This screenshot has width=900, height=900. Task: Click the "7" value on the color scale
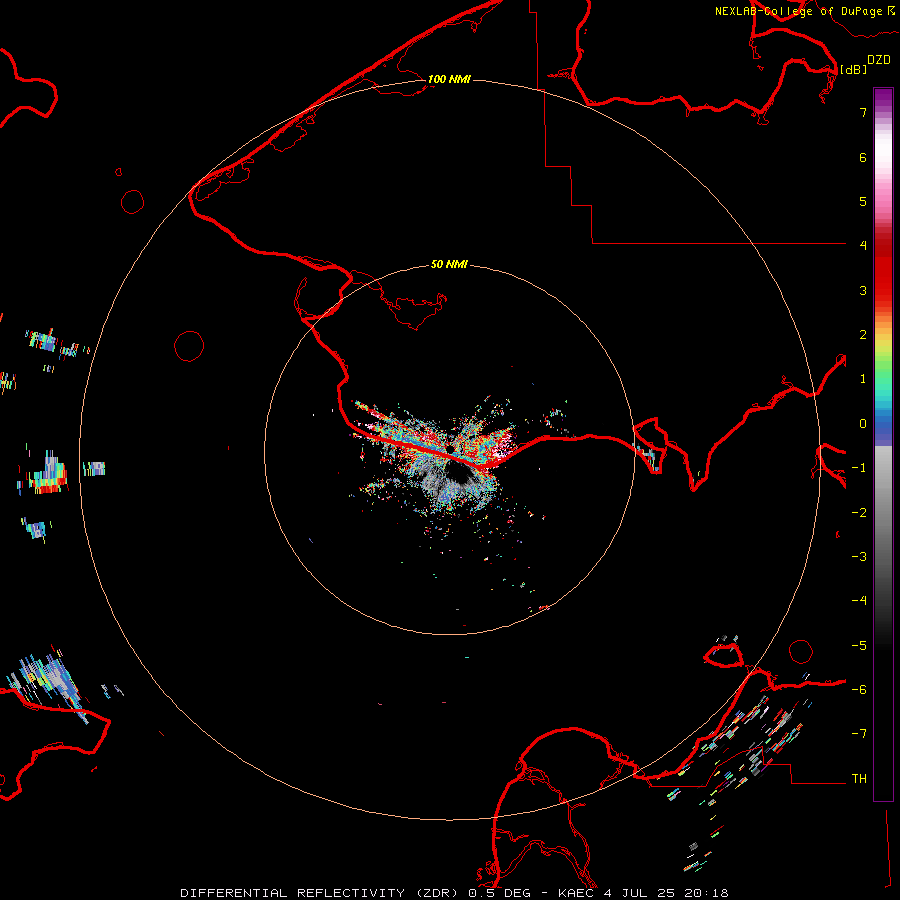pos(863,112)
